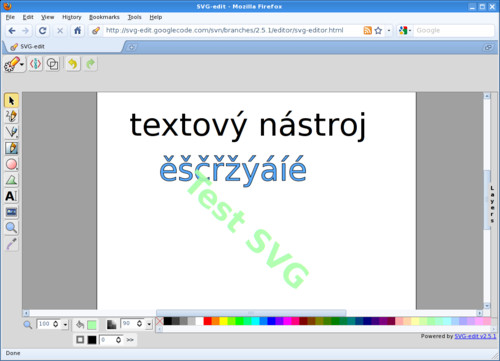The image size is (500, 361).
Task: Go back in browser history
Action: (x=12, y=31)
